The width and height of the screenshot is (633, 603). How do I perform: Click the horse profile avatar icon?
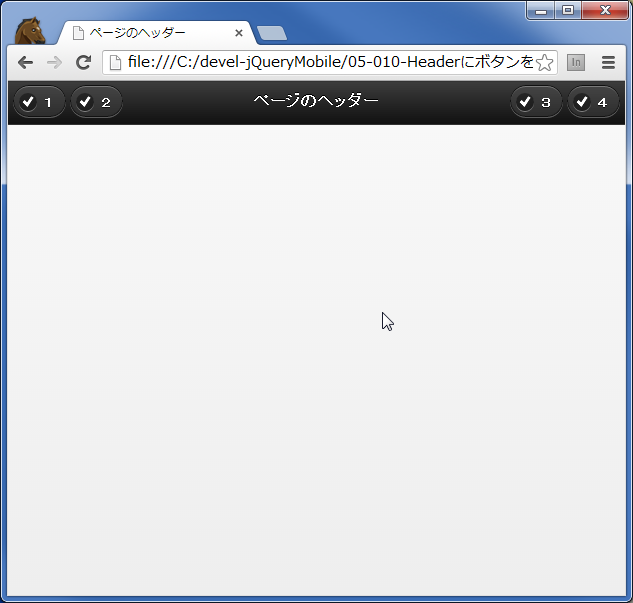coord(30,31)
